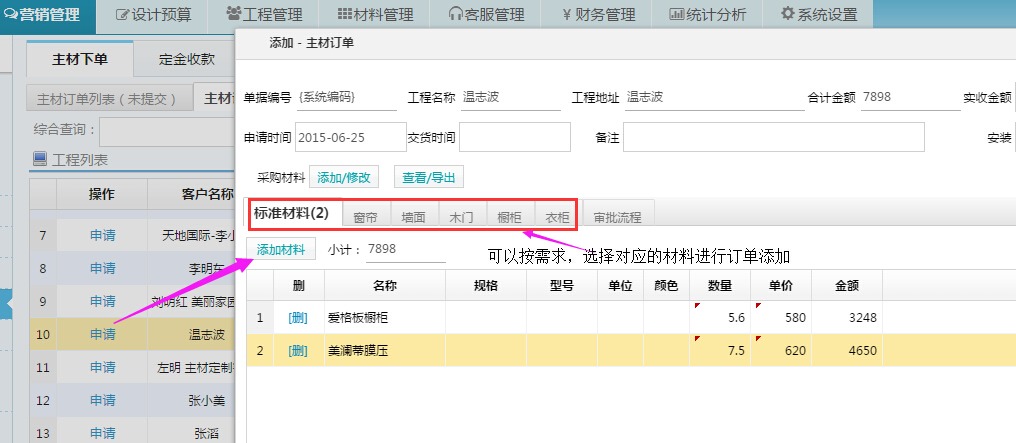The width and height of the screenshot is (1016, 443).
Task: Switch to the 窗帘 material tab
Action: [x=366, y=216]
